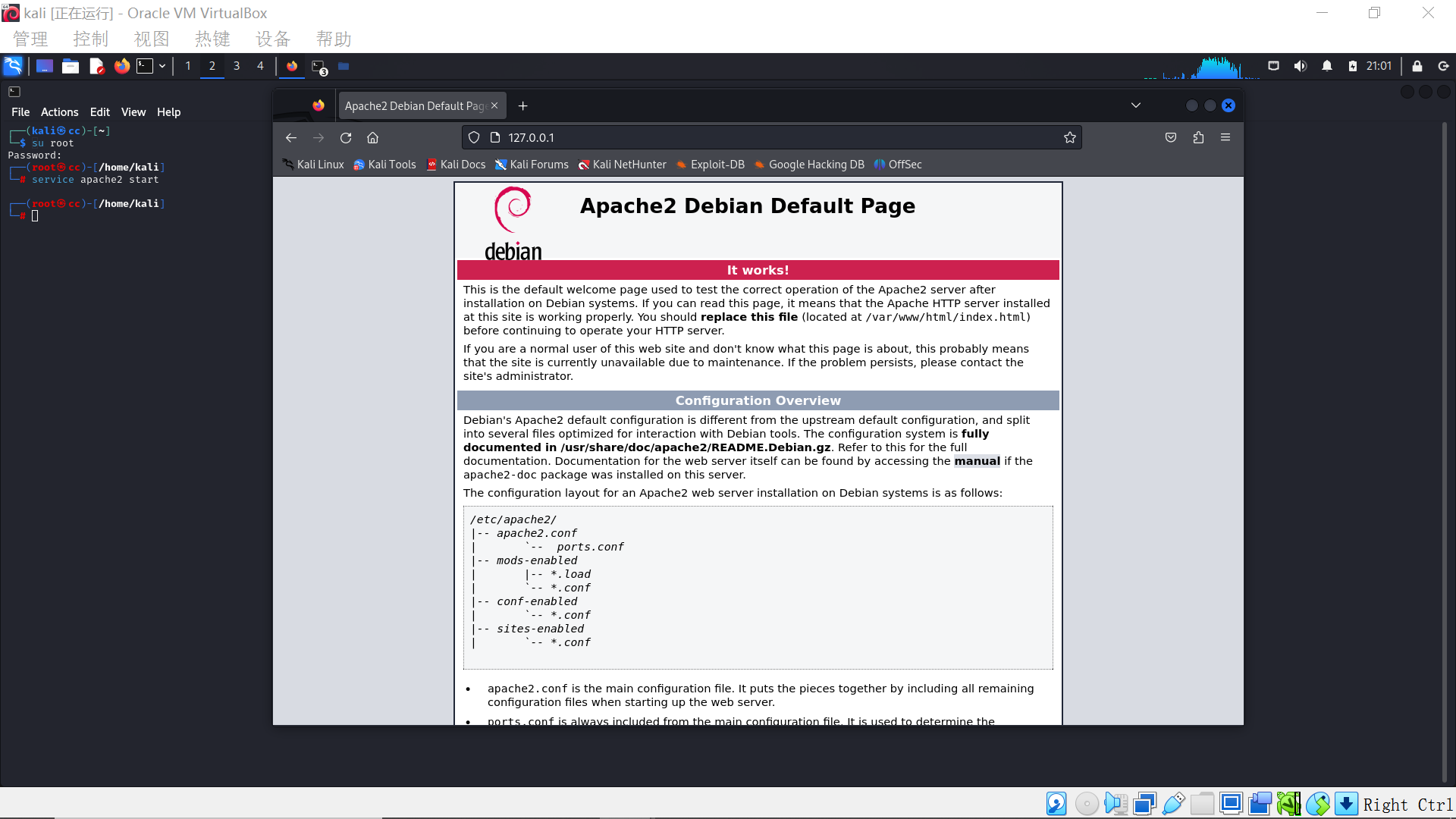
Task: Launch Firefox from the Kali panel launcher
Action: click(121, 66)
